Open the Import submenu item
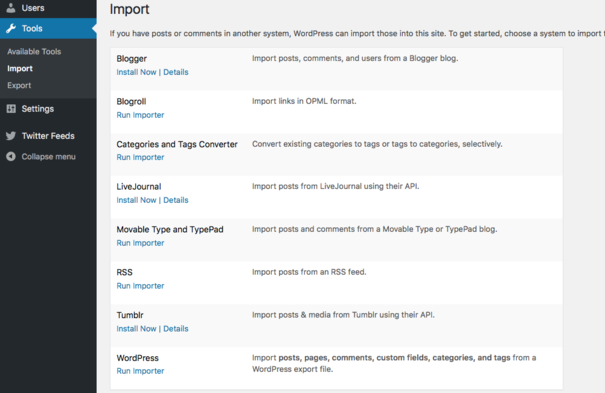 coord(20,68)
